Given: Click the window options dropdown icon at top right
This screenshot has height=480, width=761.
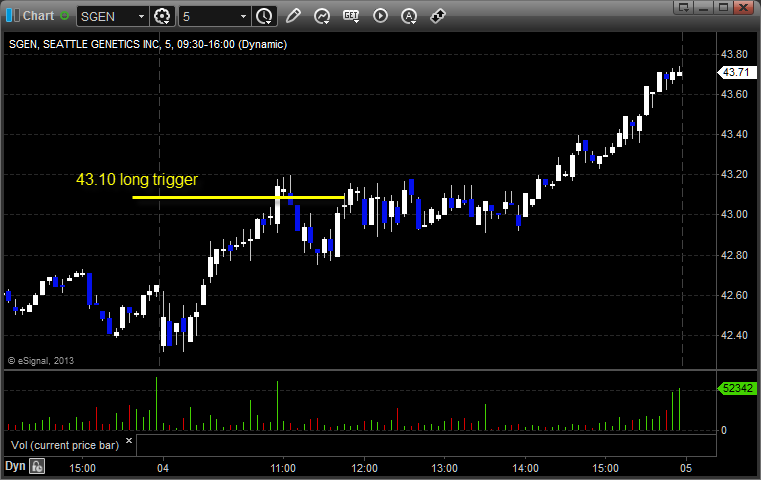Looking at the screenshot, I should pyautogui.click(x=683, y=7).
